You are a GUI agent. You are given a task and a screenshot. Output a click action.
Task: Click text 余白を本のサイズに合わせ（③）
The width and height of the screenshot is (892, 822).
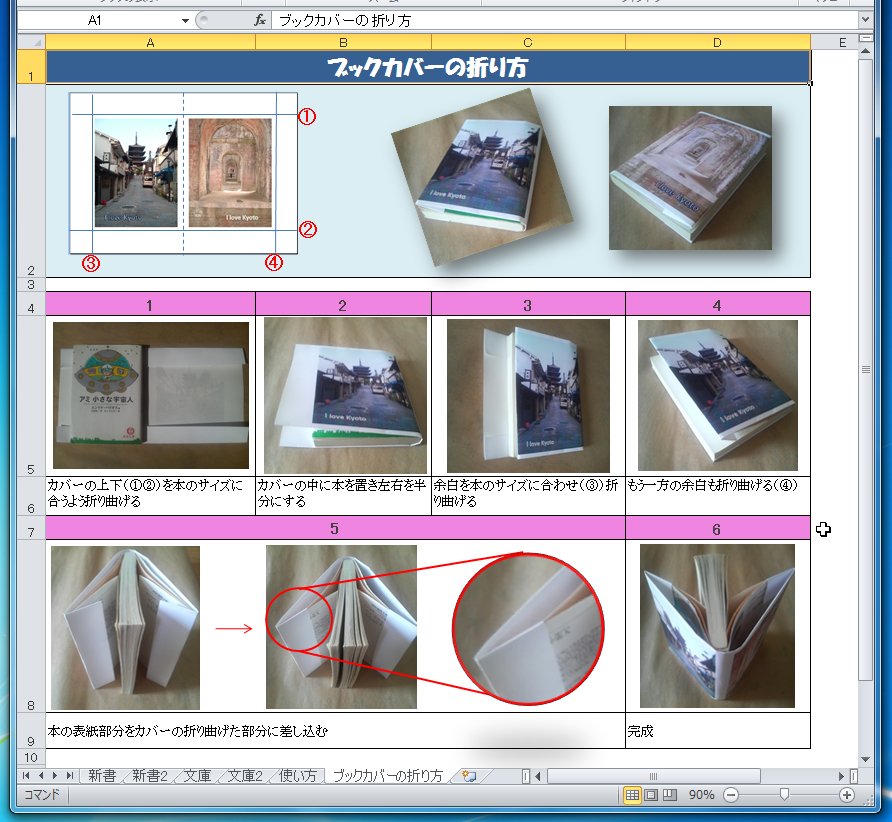pyautogui.click(x=519, y=485)
